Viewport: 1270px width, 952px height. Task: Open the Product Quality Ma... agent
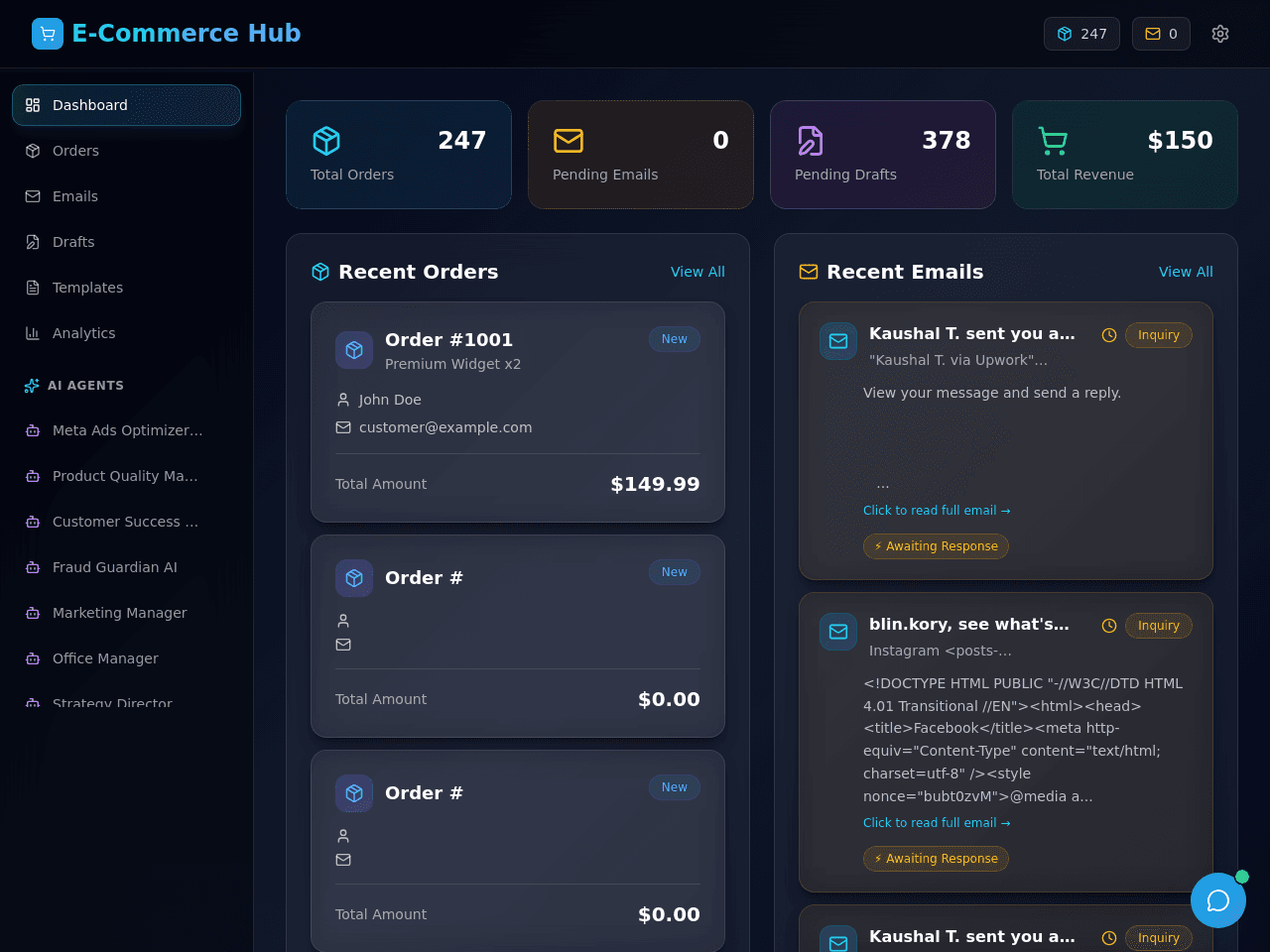(126, 476)
